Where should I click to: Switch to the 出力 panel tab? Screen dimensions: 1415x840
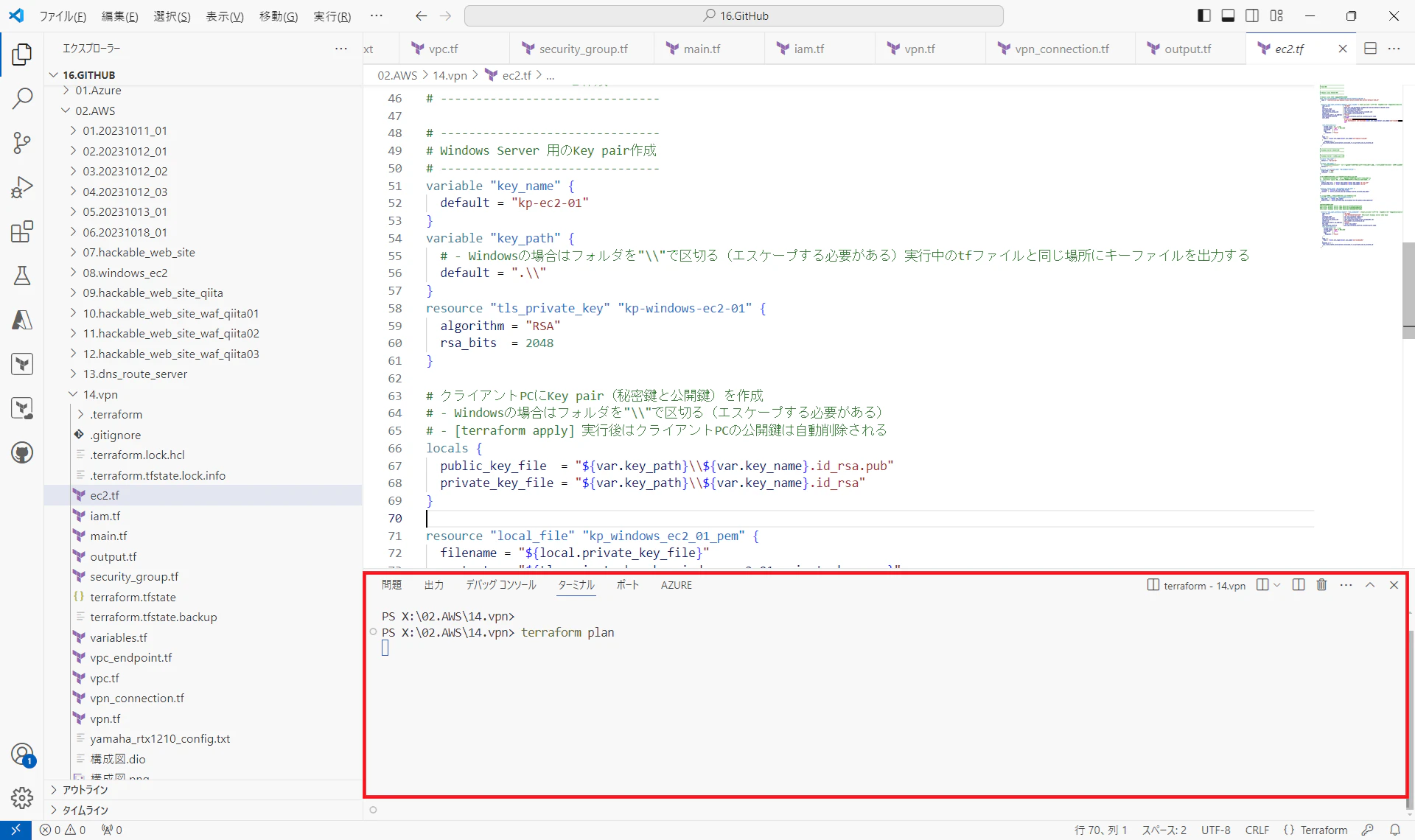pos(434,584)
